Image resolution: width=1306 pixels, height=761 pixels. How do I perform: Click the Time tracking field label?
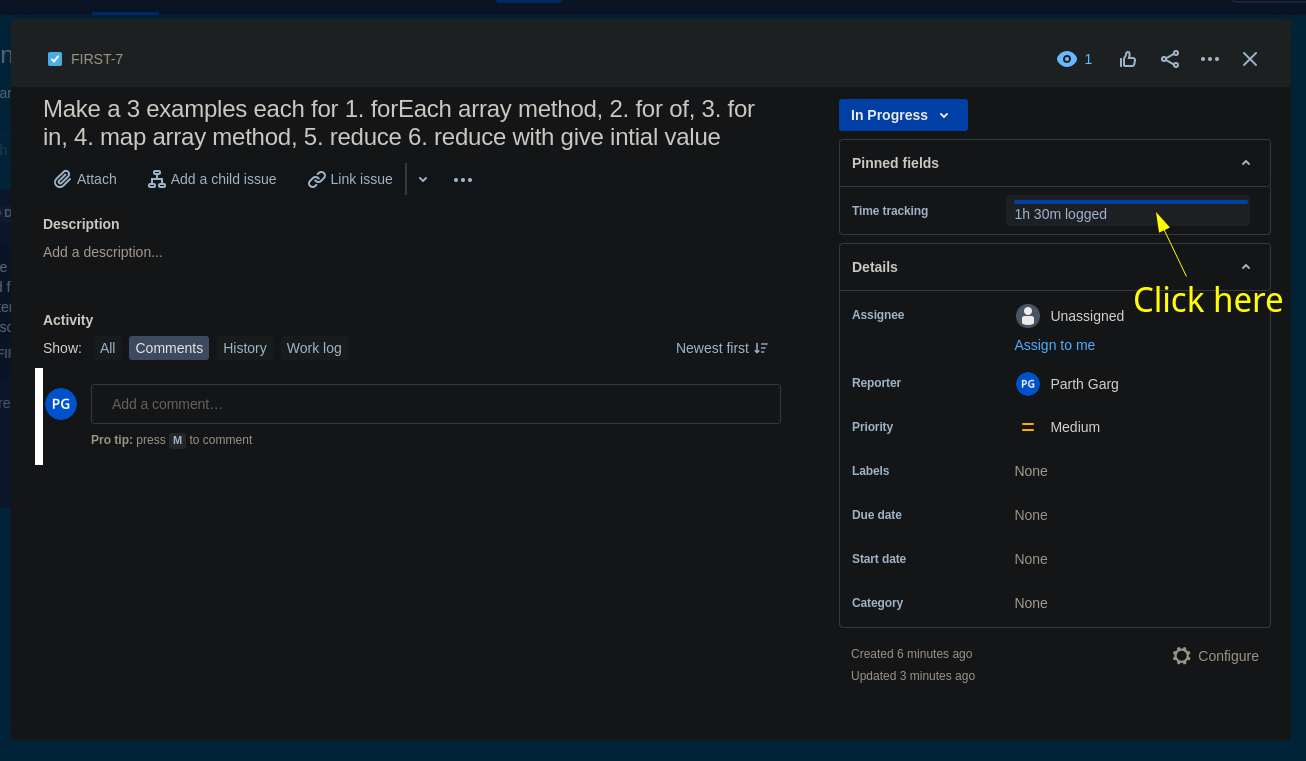tap(890, 211)
